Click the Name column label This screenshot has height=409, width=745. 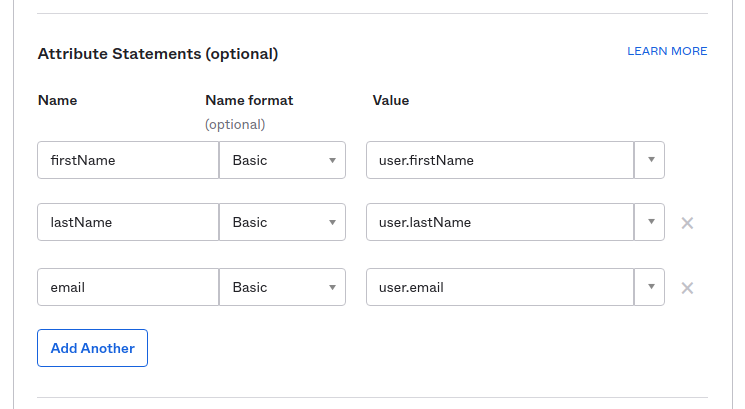pyautogui.click(x=57, y=100)
